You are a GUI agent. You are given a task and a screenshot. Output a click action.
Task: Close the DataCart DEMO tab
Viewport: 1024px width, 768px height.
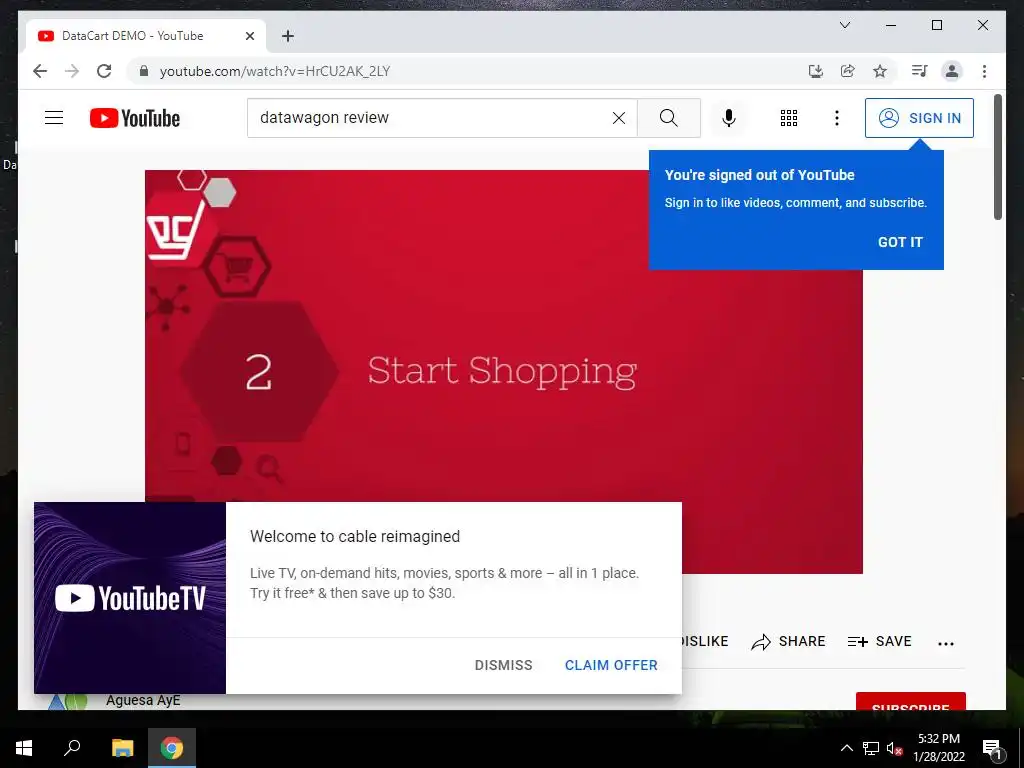pos(249,36)
